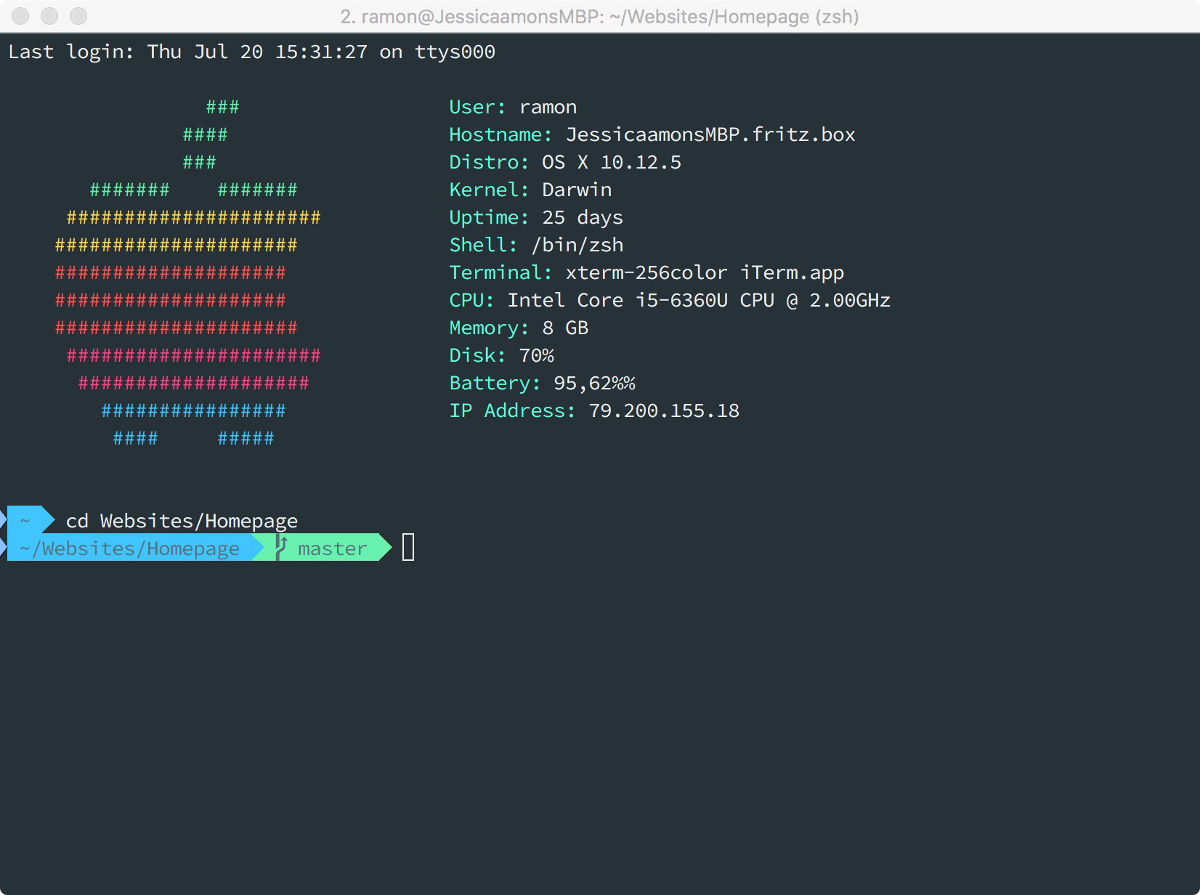Image resolution: width=1200 pixels, height=895 pixels.
Task: Click the 'Disk:' label
Action: click(x=478, y=356)
